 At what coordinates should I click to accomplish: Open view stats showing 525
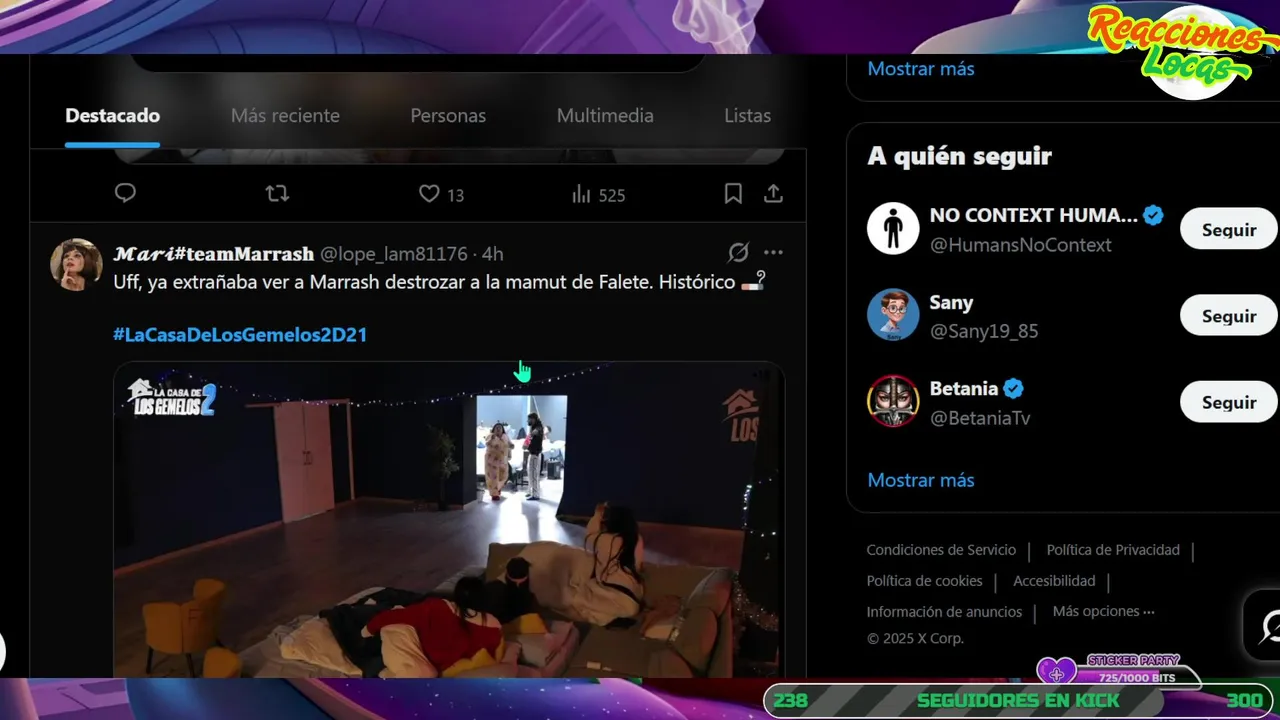tap(598, 194)
